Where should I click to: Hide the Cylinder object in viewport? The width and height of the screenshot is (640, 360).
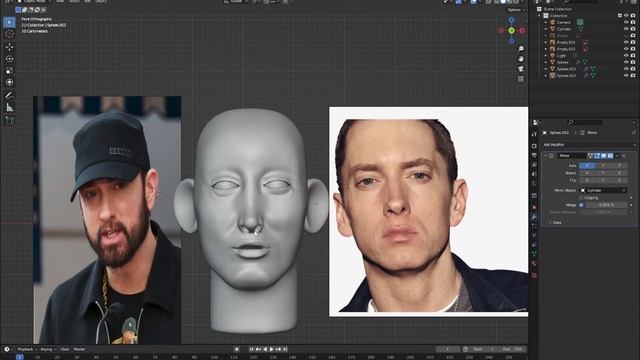click(626, 29)
